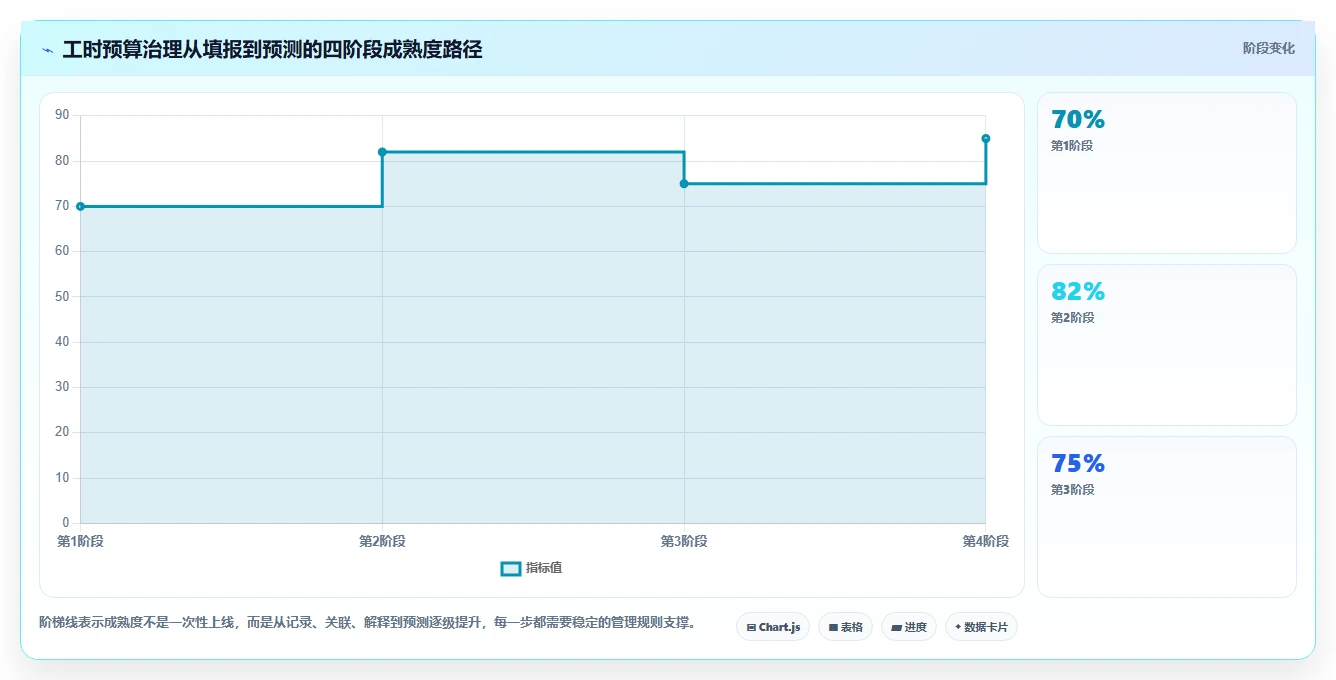The height and width of the screenshot is (680, 1336).
Task: Click the footnote text about 阶梯线
Action: pos(367,622)
